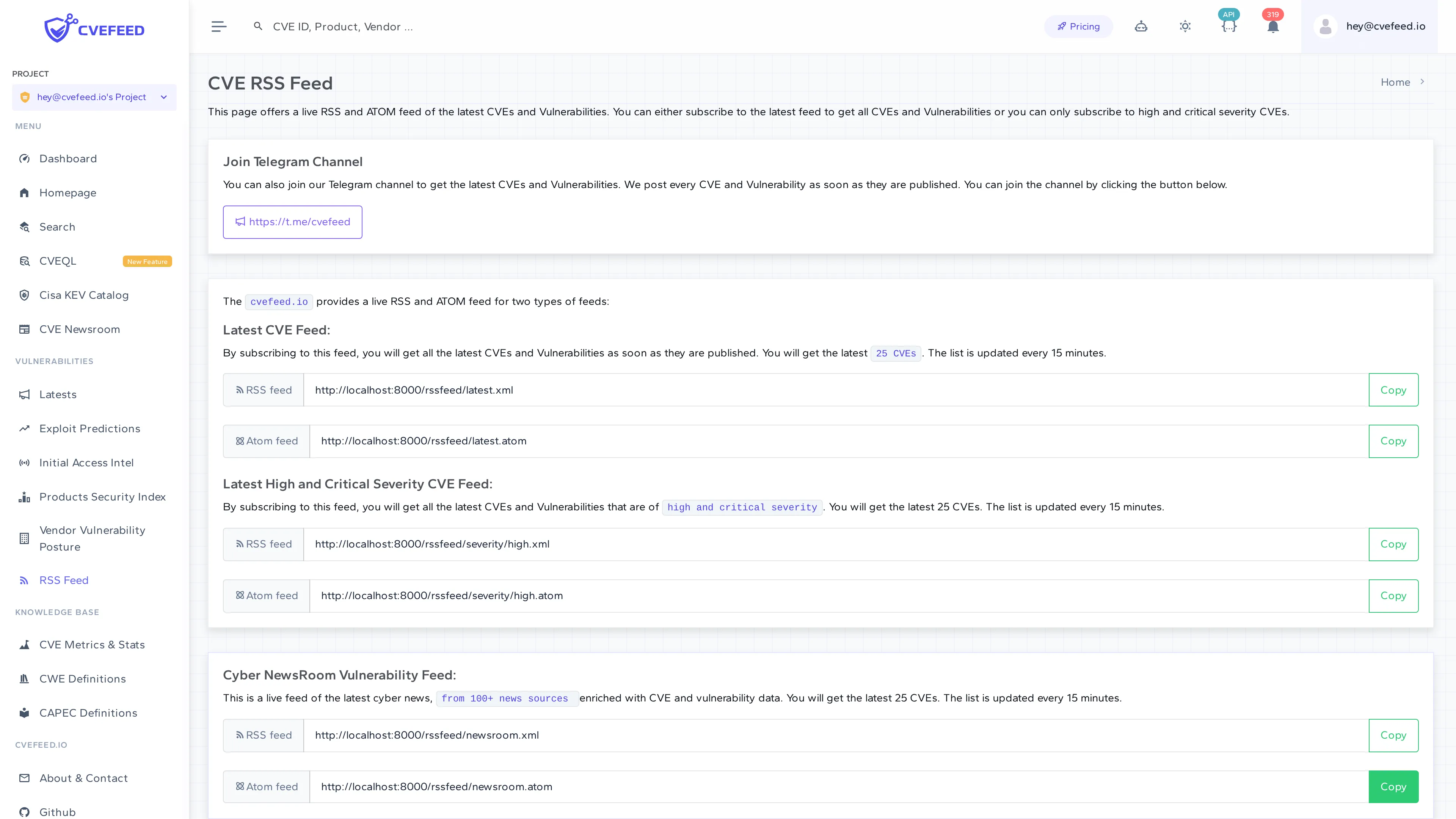Screen dimensions: 1456x819
Task: Click the user avatar for hey@cvefeed.io
Action: pos(1326,26)
